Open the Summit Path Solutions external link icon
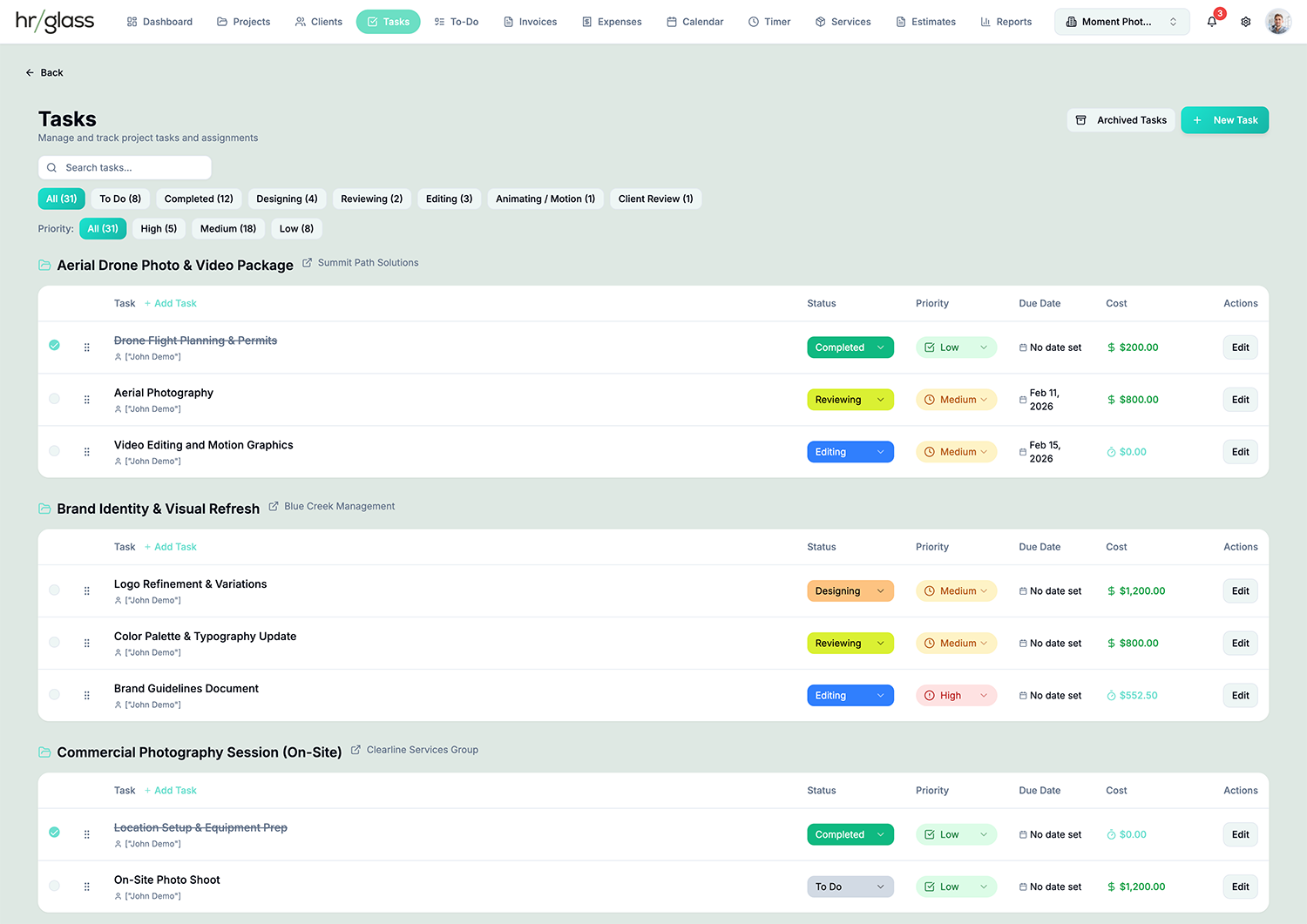This screenshot has width=1307, height=924. (308, 263)
